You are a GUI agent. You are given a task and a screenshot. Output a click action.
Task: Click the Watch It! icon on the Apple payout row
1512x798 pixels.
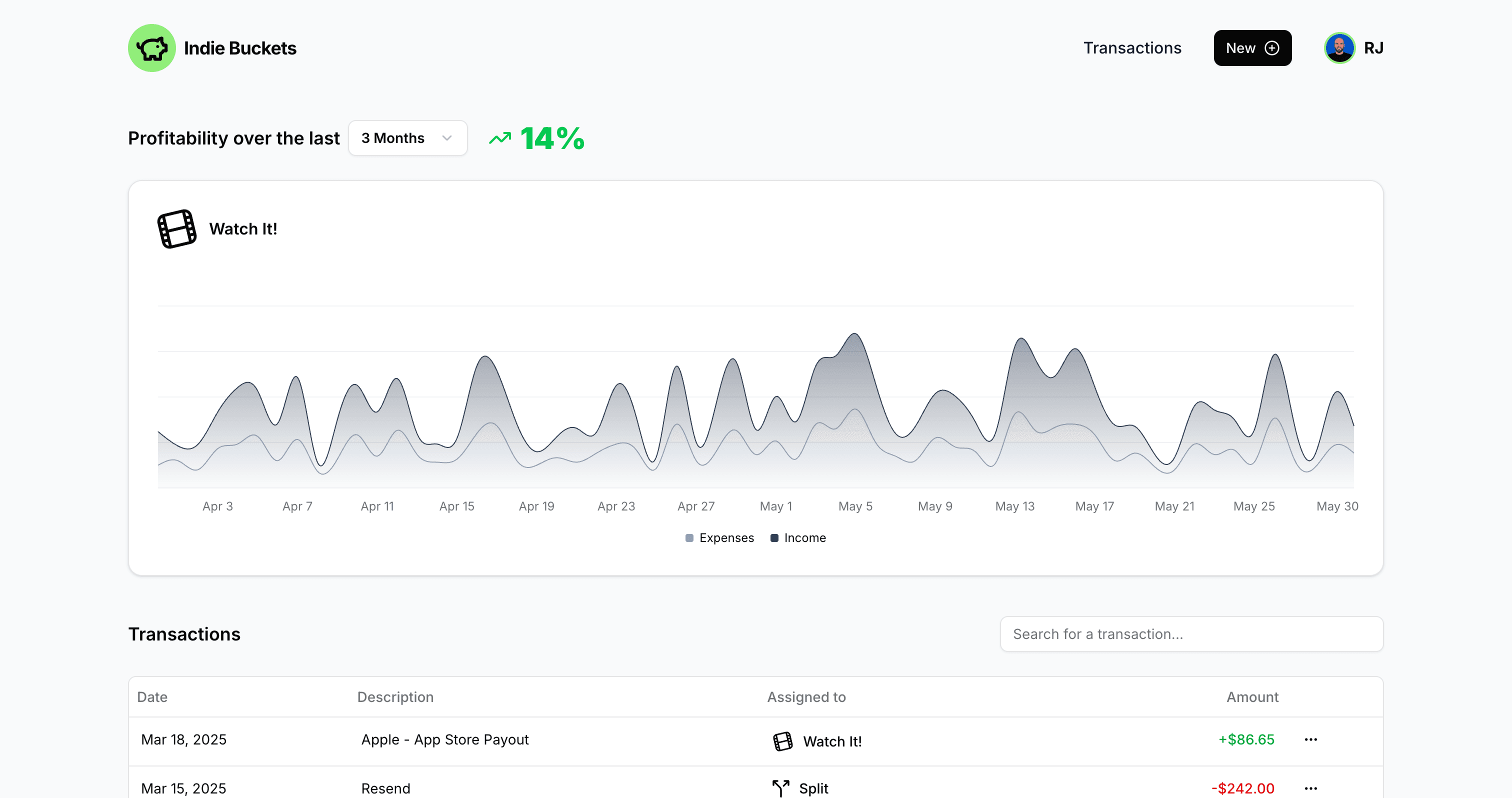point(782,741)
